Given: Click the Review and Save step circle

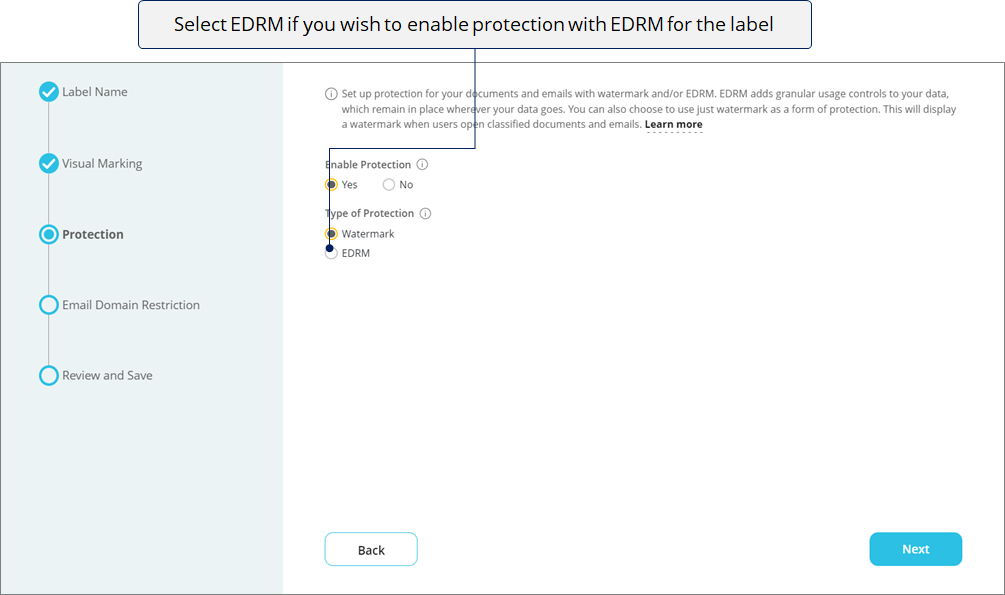Looking at the screenshot, I should pos(49,376).
